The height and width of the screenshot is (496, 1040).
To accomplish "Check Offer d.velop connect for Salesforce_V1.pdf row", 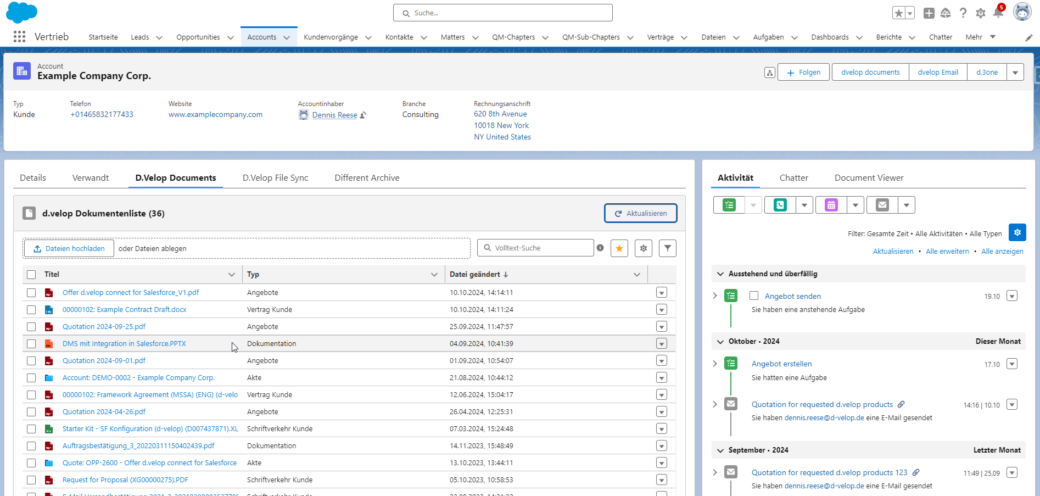I will [x=31, y=292].
